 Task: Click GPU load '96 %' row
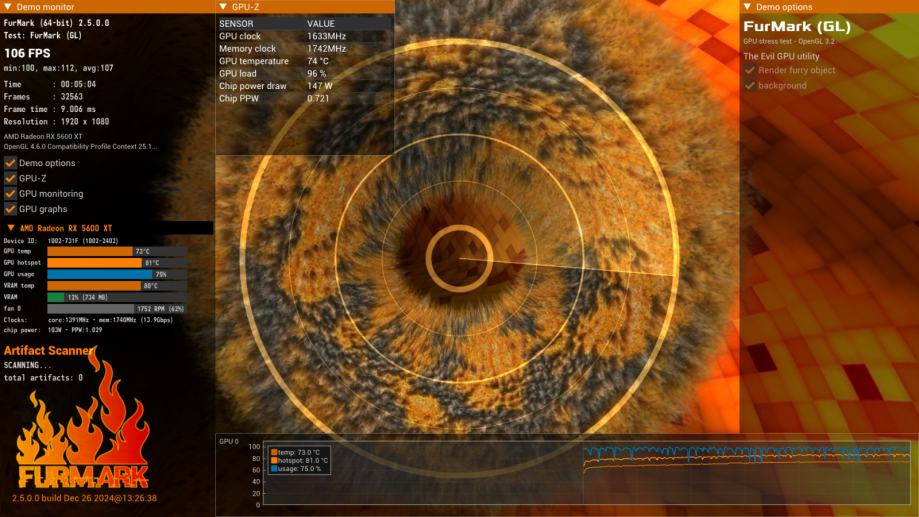305,73
